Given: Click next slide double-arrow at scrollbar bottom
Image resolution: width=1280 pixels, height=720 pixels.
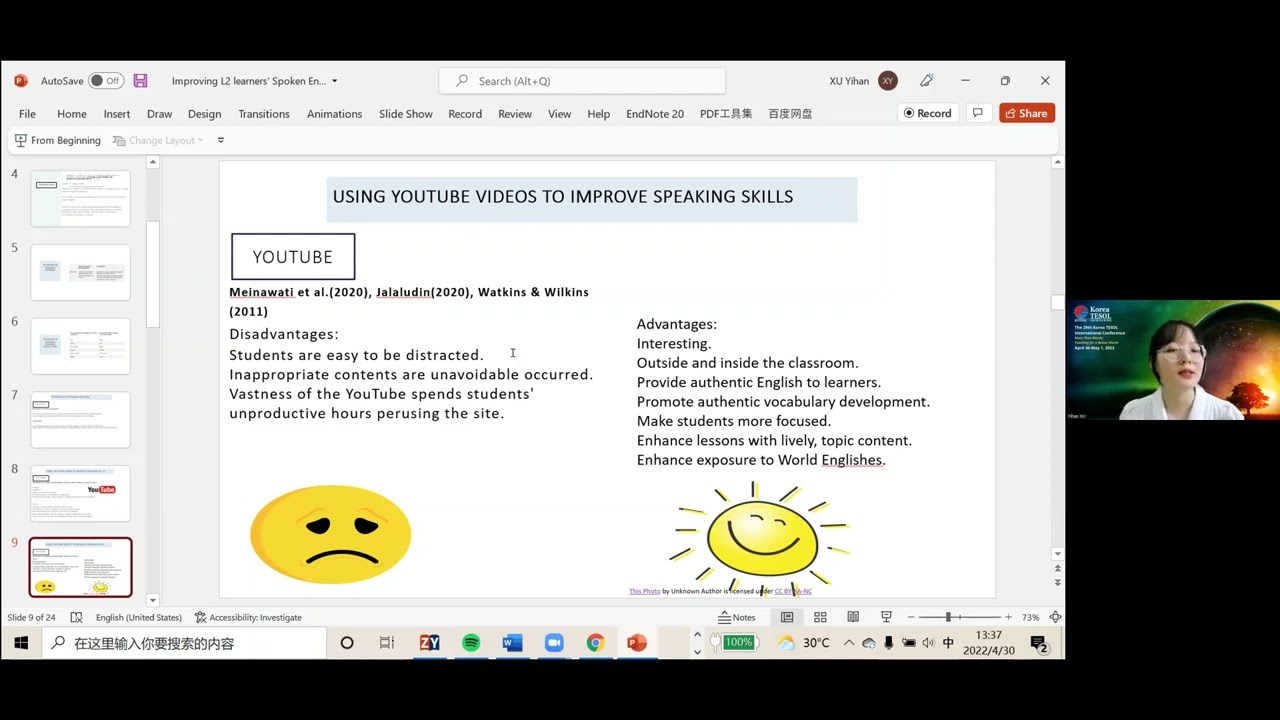Looking at the screenshot, I should click(x=1057, y=582).
